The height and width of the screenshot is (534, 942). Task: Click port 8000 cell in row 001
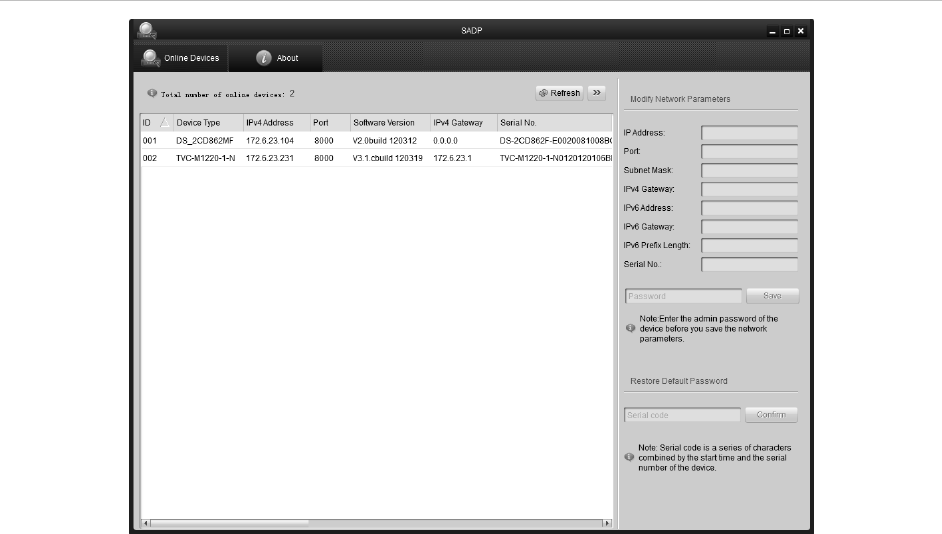point(324,141)
